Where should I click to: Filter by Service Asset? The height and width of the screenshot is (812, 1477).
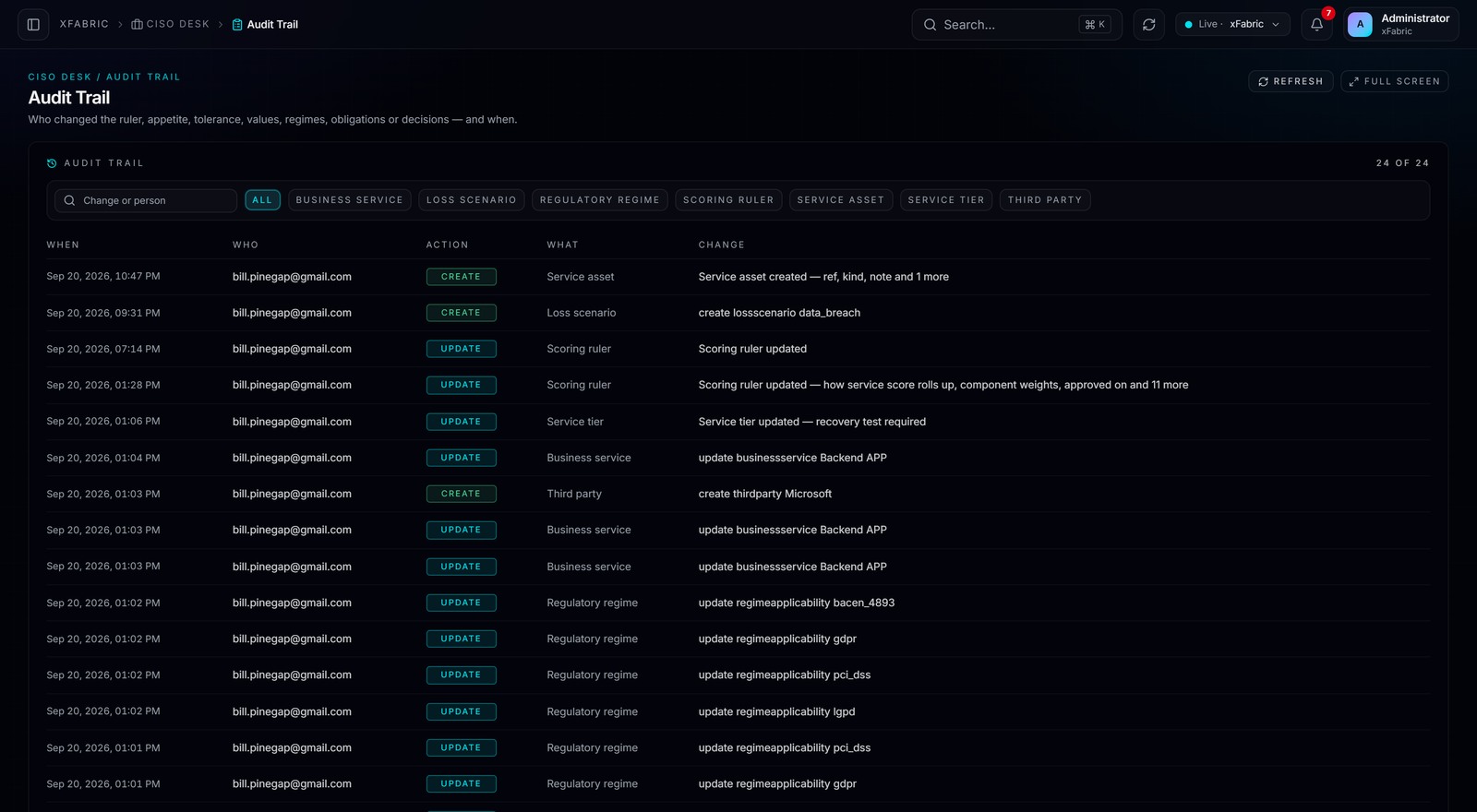[x=841, y=200]
